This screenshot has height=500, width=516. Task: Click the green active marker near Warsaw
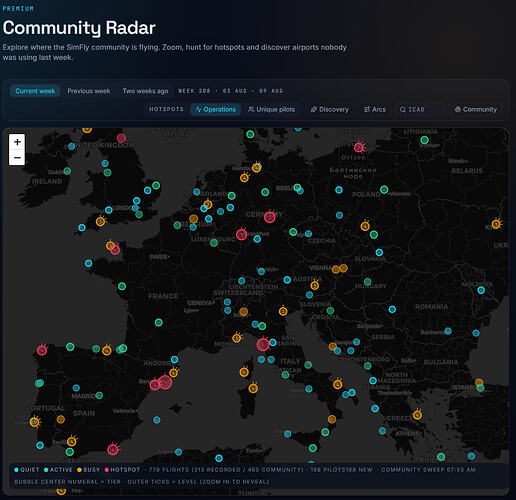click(x=384, y=190)
